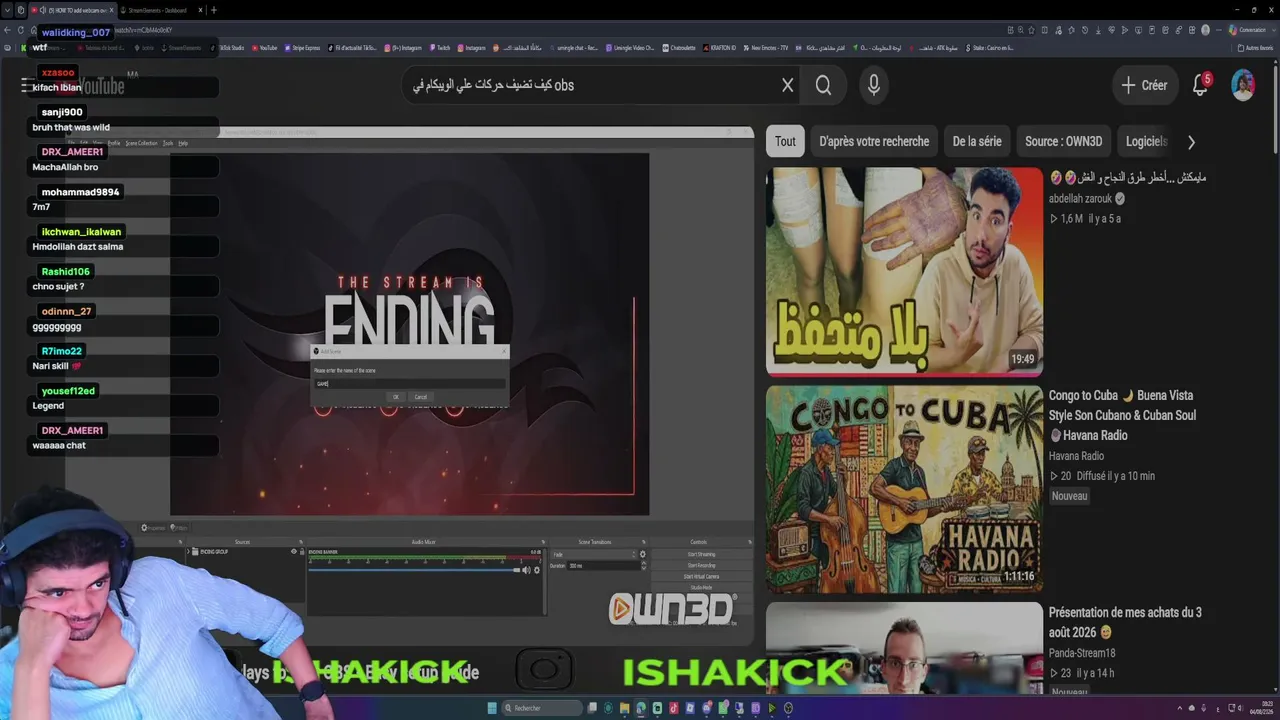Open a new browser tab
The image size is (1280, 720).
[x=213, y=10]
